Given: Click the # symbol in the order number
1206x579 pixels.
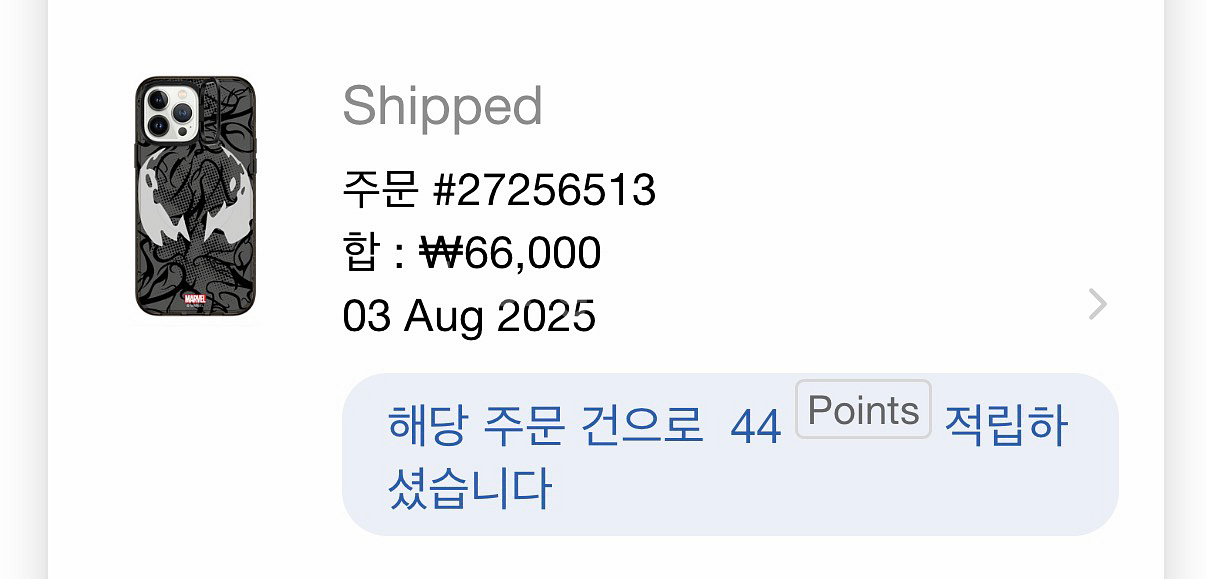Looking at the screenshot, I should coord(443,189).
